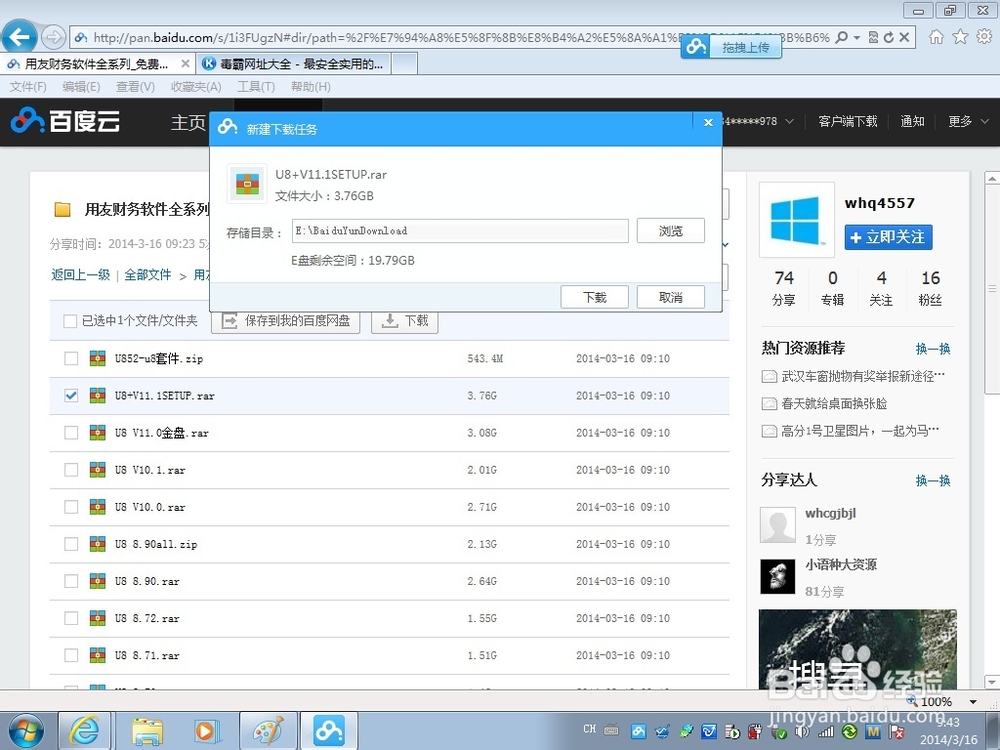Open the 帮助(H) menu
1000x750 pixels.
[311, 87]
